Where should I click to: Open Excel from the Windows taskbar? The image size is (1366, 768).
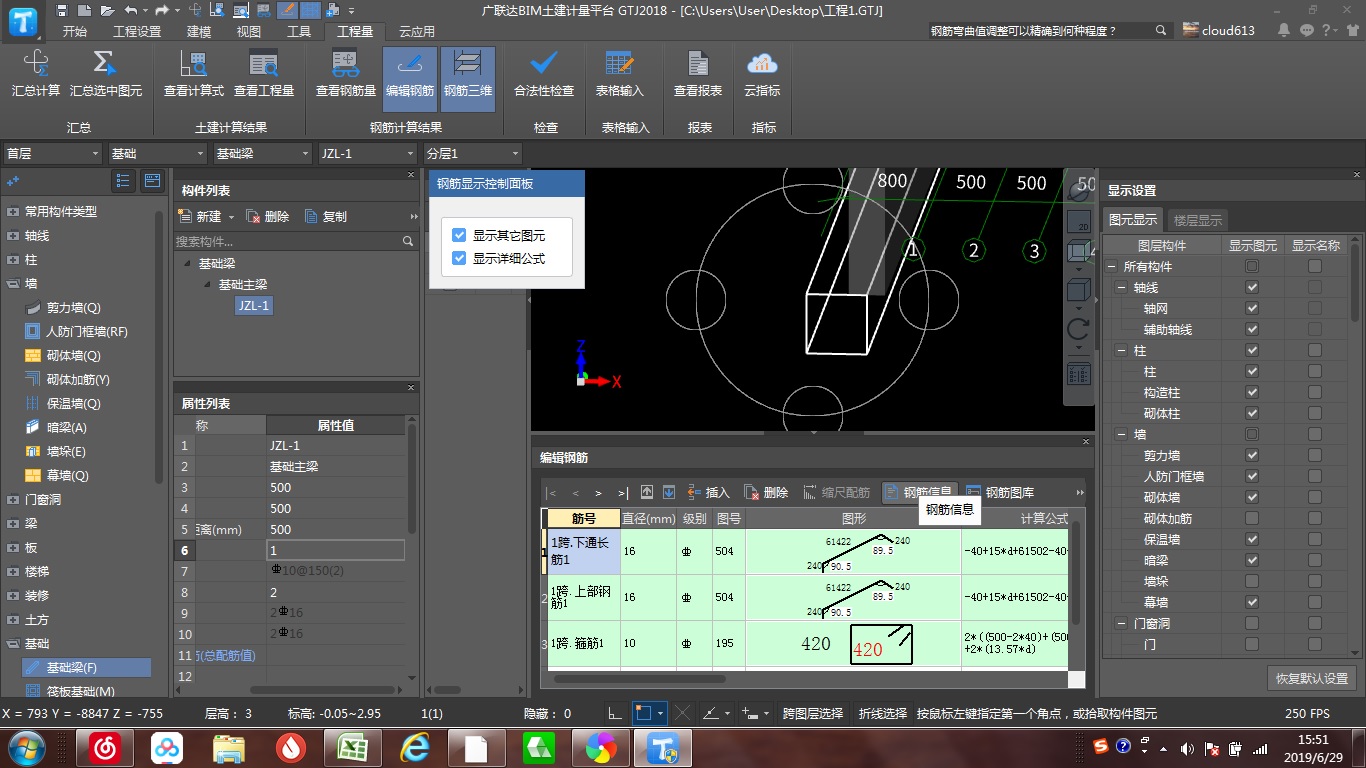[352, 748]
